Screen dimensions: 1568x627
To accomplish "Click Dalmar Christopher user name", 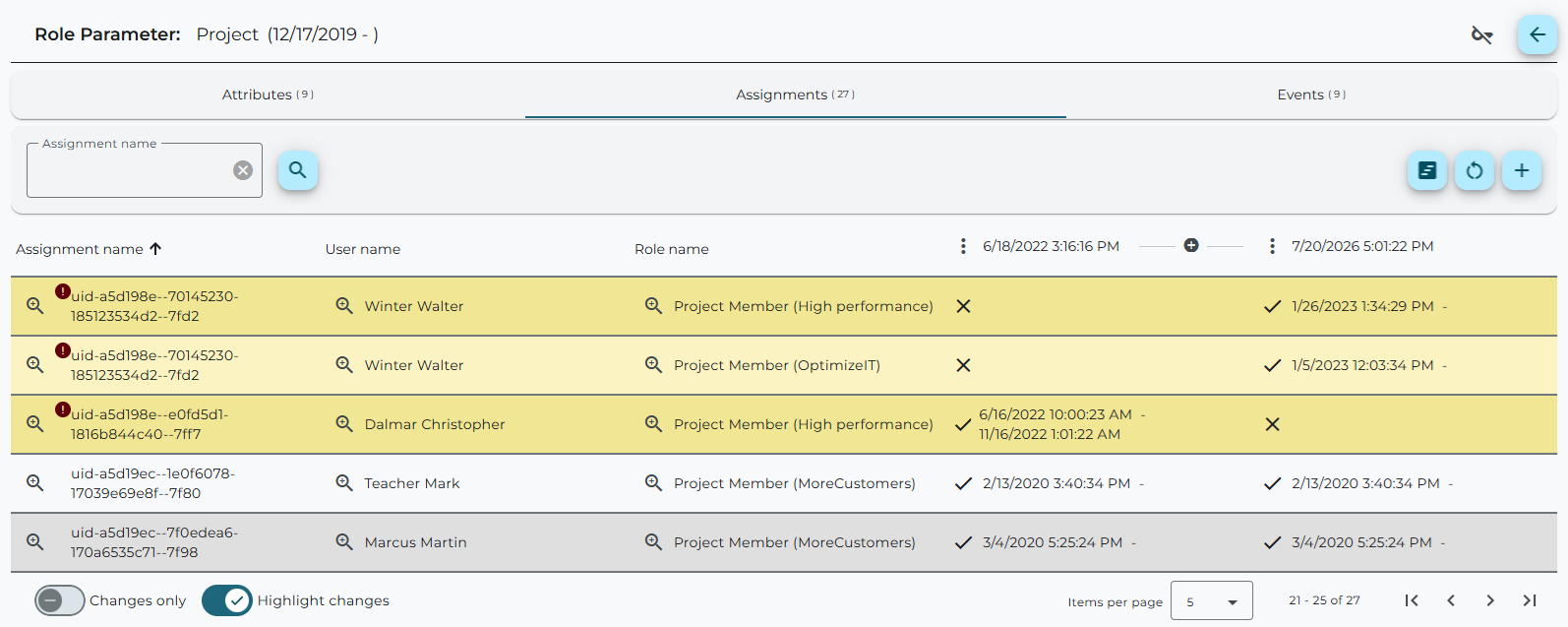I will tap(435, 424).
